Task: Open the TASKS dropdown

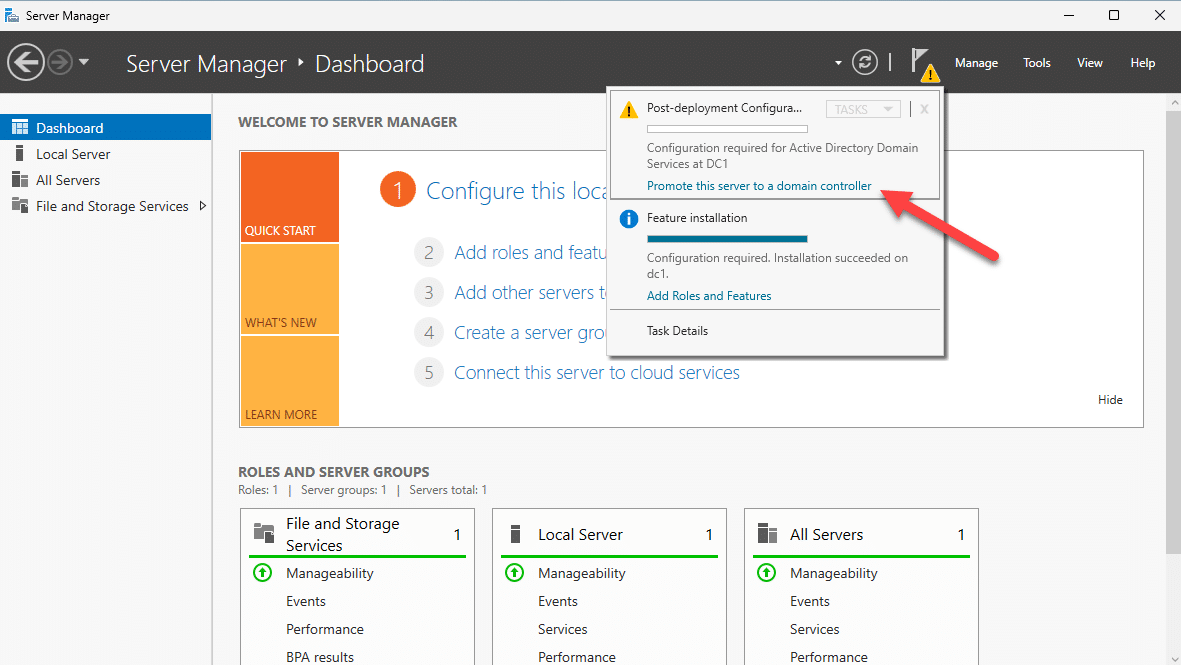Action: pyautogui.click(x=862, y=108)
